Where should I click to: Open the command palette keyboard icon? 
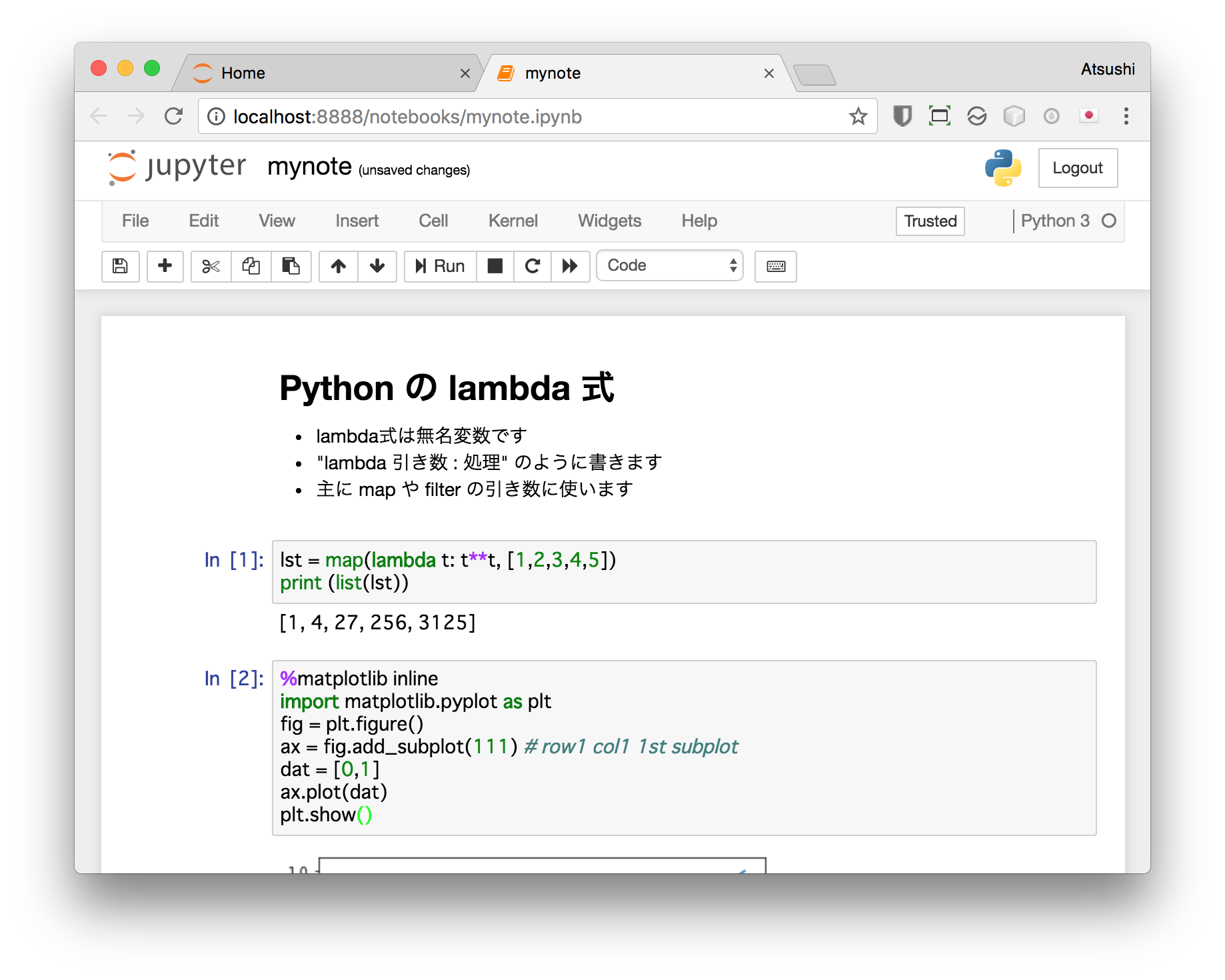[775, 266]
